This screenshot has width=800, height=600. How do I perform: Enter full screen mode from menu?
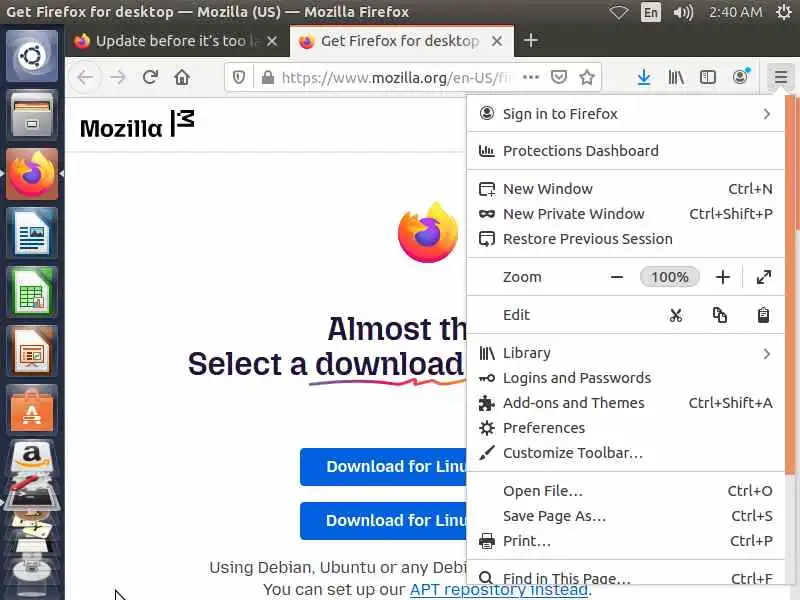point(763,277)
